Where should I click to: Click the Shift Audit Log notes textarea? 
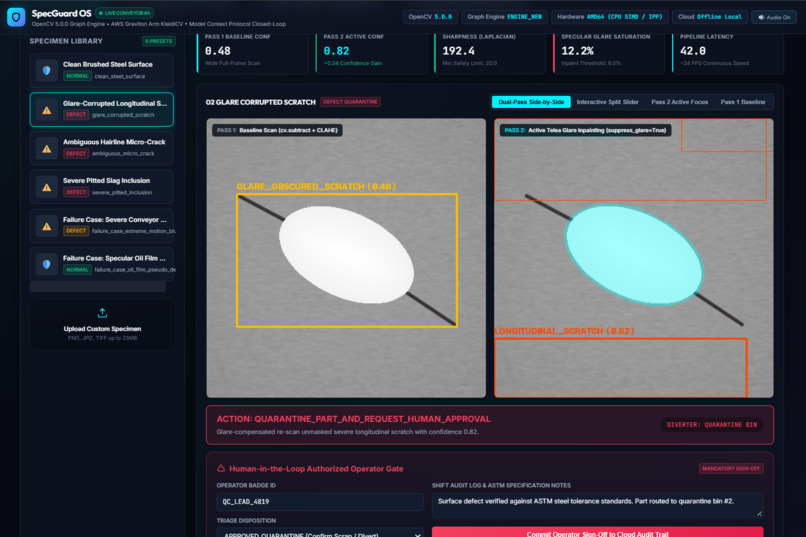[x=597, y=505]
